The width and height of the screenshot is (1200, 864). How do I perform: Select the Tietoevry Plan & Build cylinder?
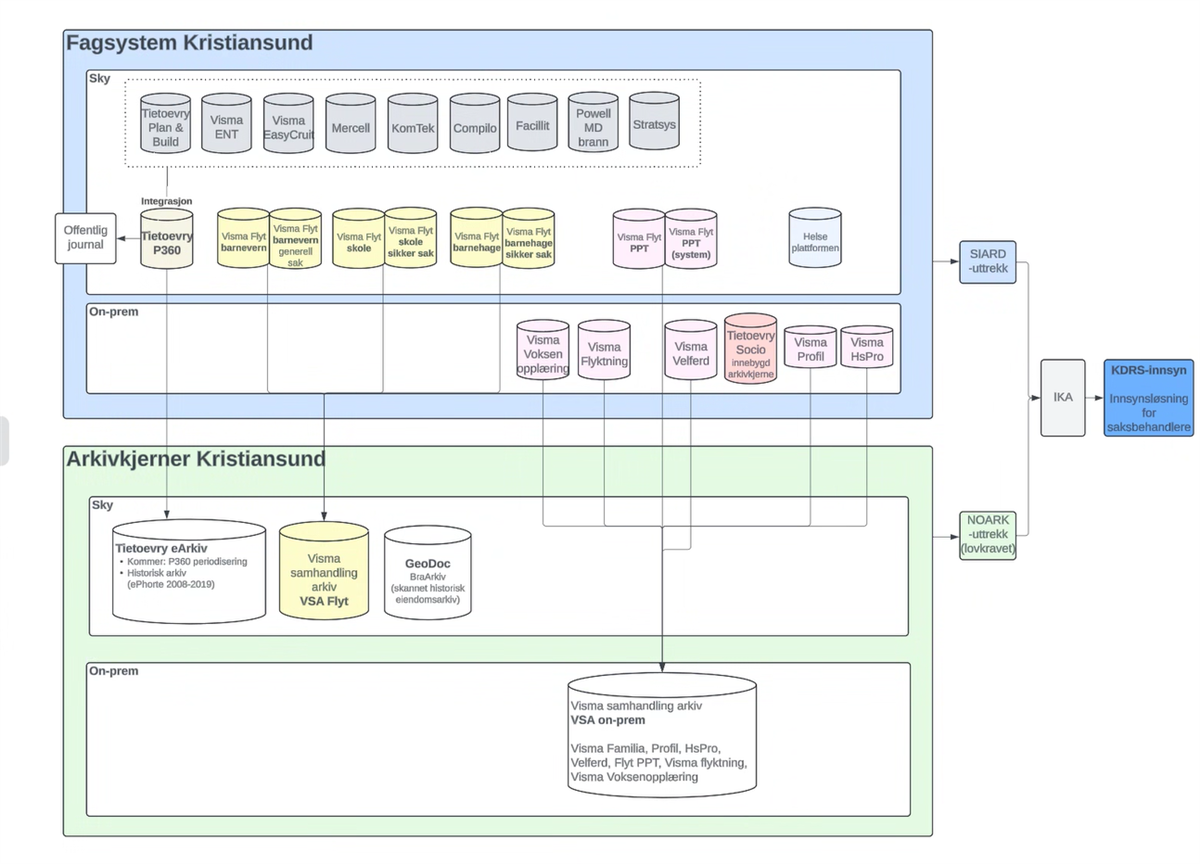pyautogui.click(x=166, y=124)
